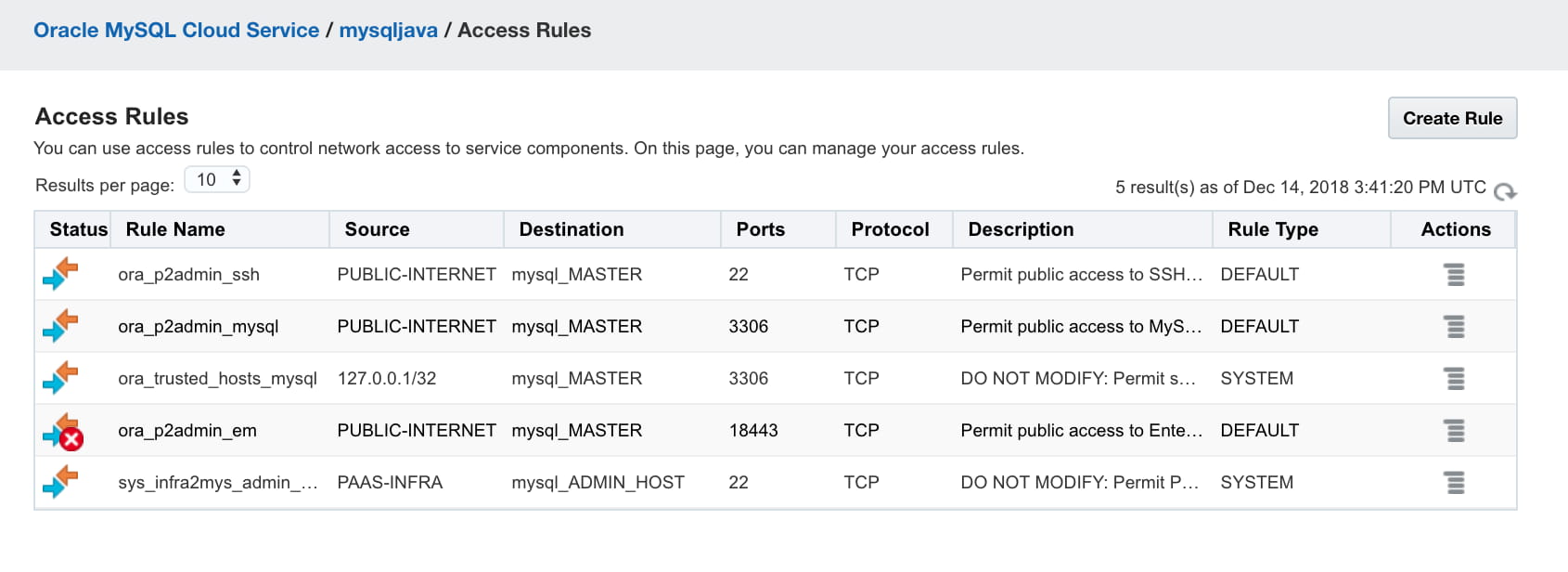Viewport: 1568px width, 572px height.
Task: Click port value 18443
Action: pos(753,431)
